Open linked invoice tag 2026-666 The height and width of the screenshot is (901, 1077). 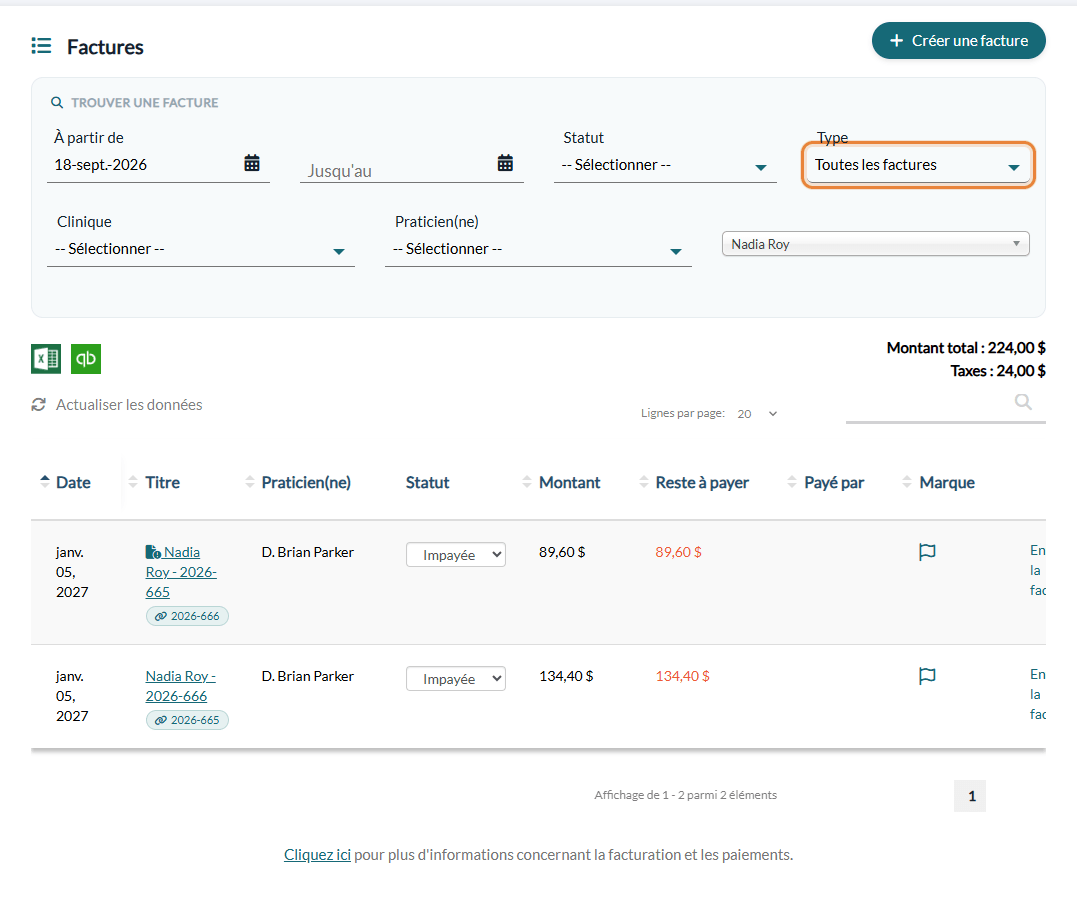(187, 617)
